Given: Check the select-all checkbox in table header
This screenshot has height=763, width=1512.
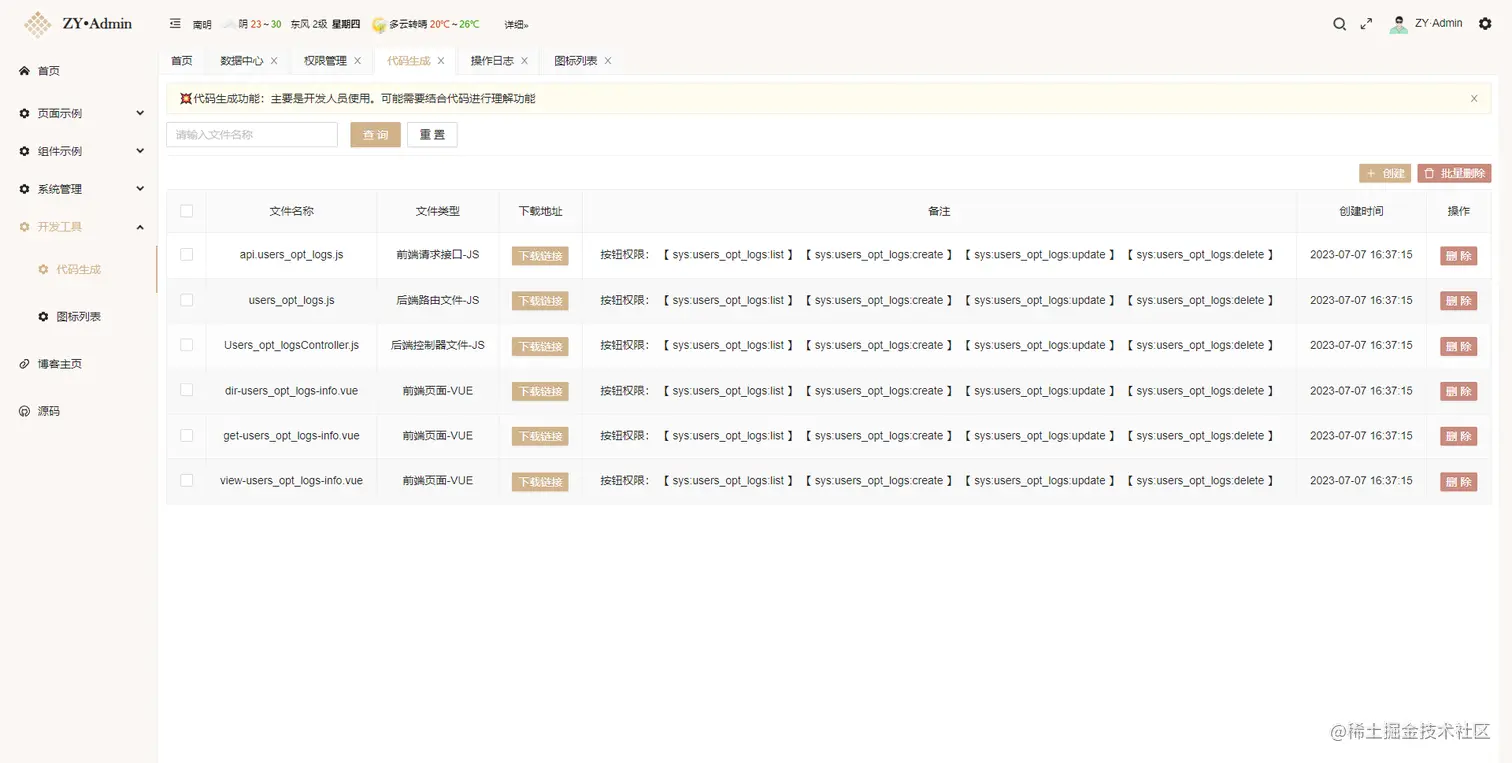Looking at the screenshot, I should click(x=186, y=211).
